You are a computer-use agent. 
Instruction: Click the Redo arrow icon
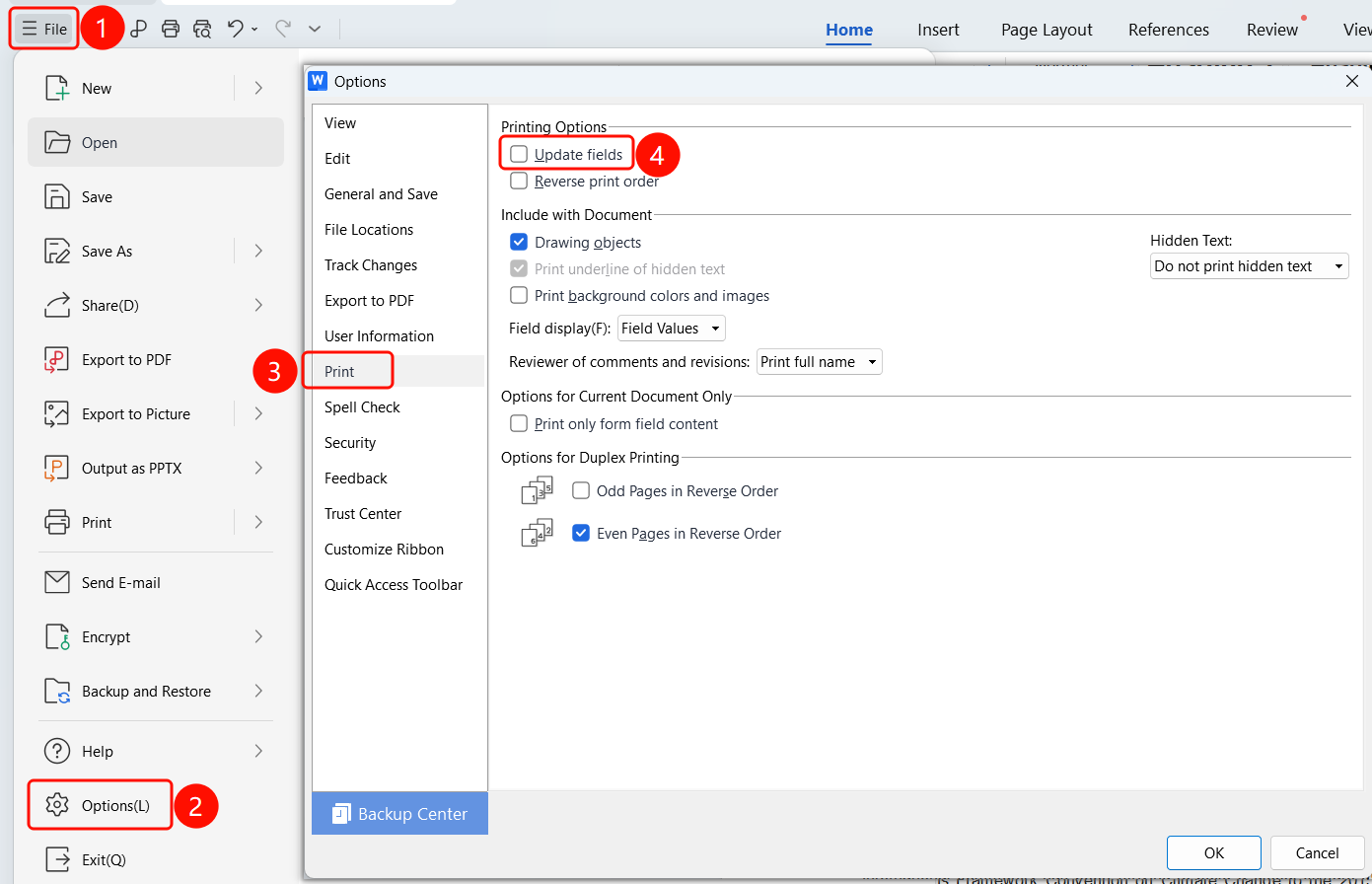(283, 29)
